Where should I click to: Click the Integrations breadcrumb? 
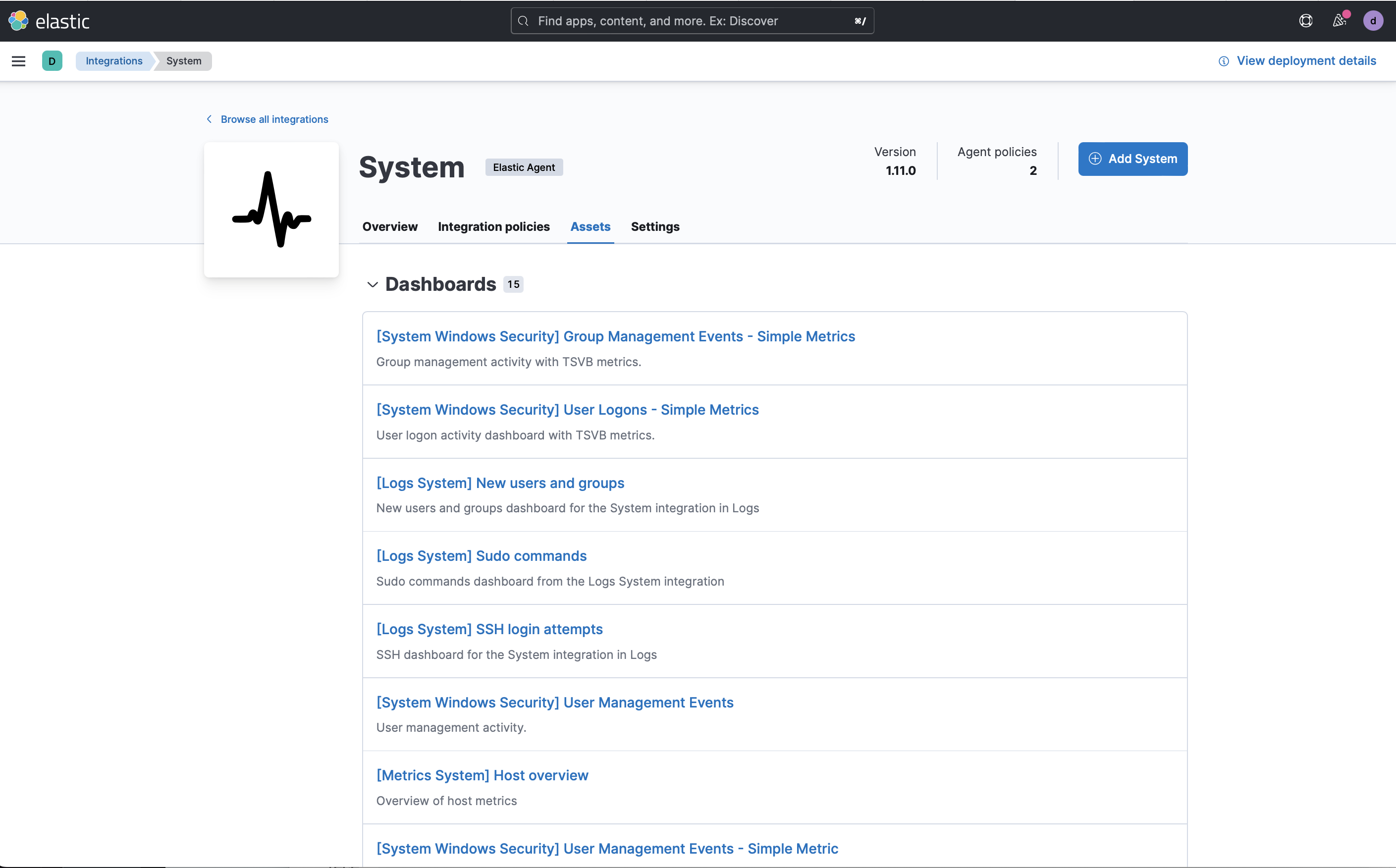[113, 61]
